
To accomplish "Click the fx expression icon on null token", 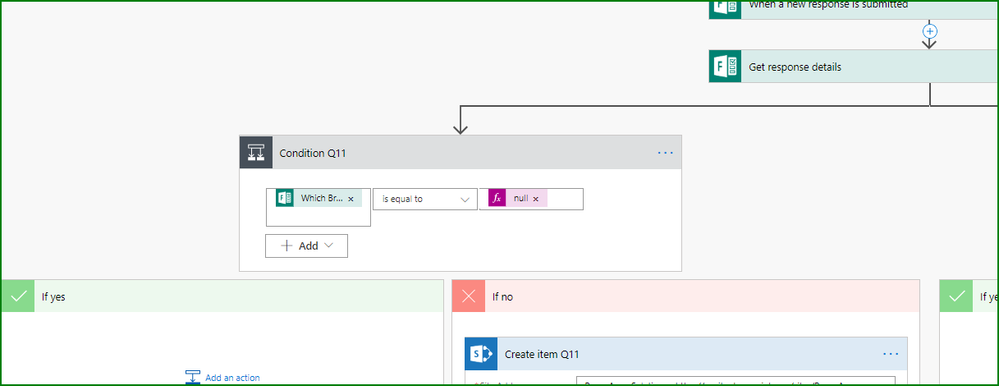I will tap(497, 198).
